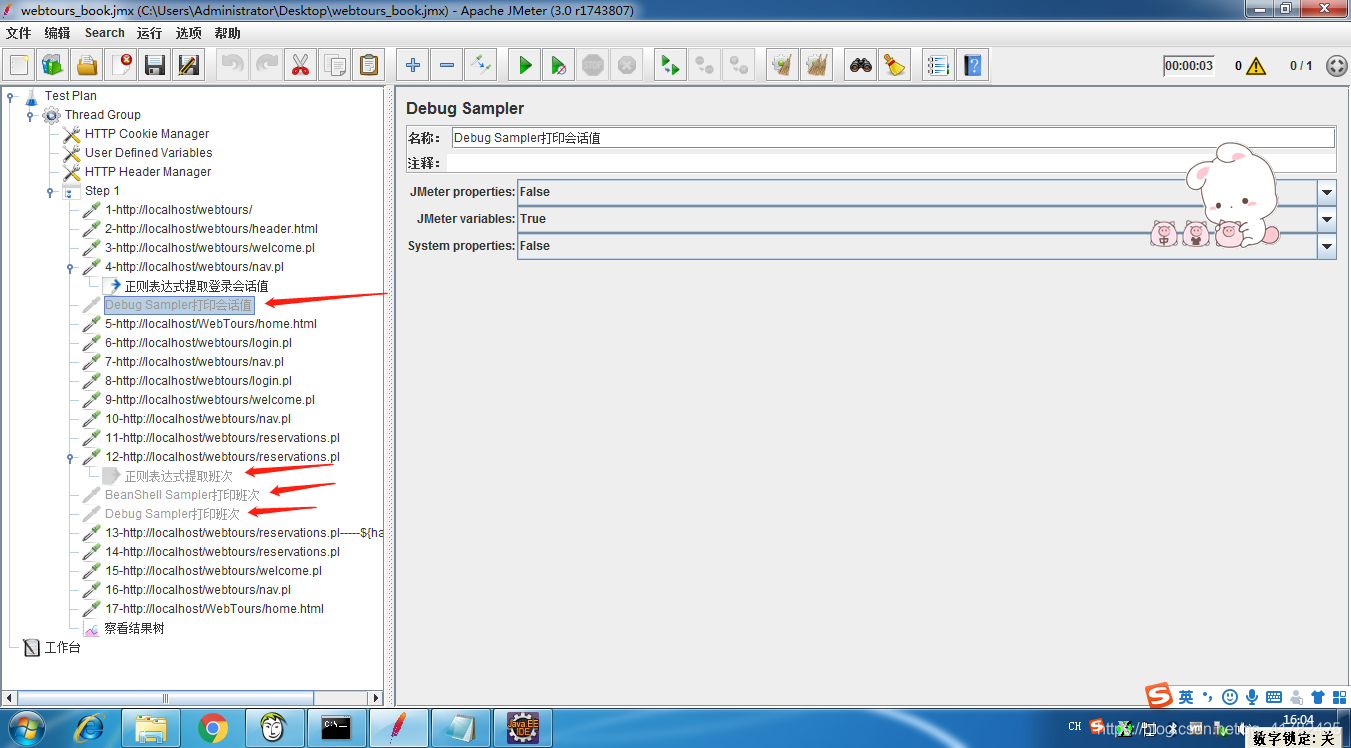1351x748 pixels.
Task: Click the Save Test Plan As icon
Action: tap(189, 66)
